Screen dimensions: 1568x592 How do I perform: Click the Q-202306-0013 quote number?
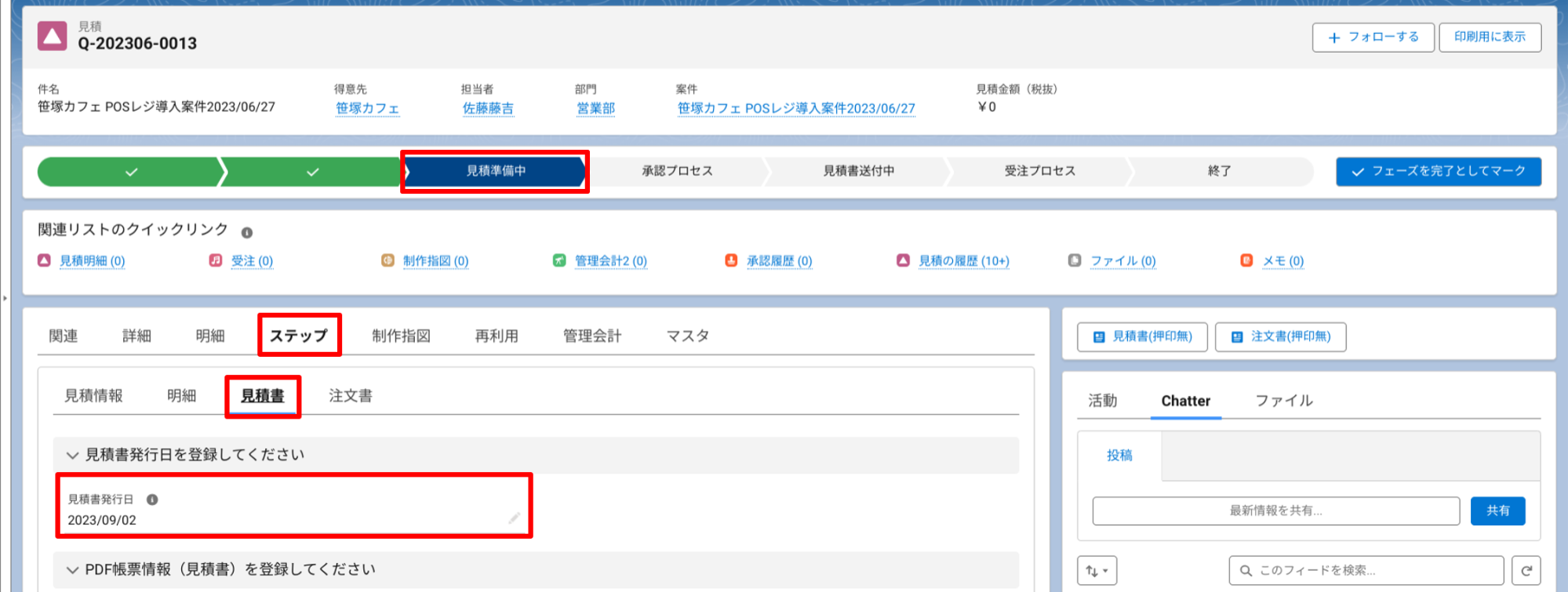point(137,44)
